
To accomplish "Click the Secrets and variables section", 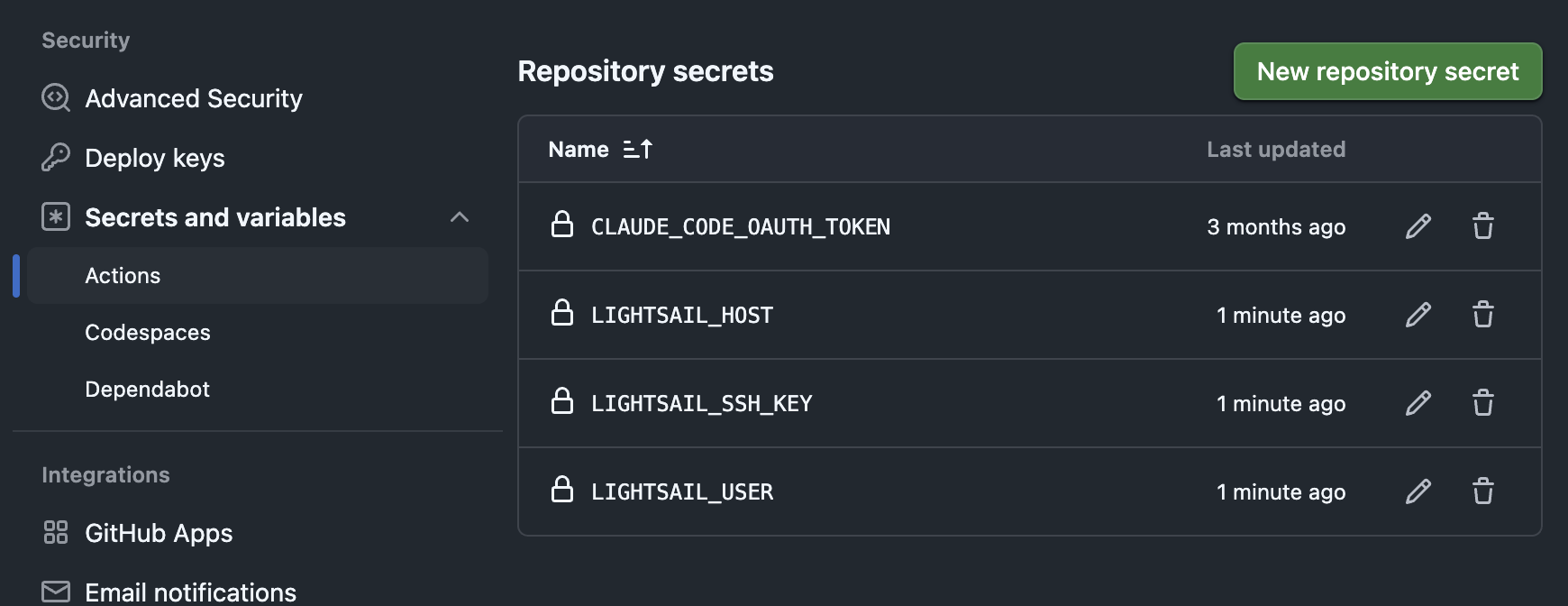I will pyautogui.click(x=214, y=217).
